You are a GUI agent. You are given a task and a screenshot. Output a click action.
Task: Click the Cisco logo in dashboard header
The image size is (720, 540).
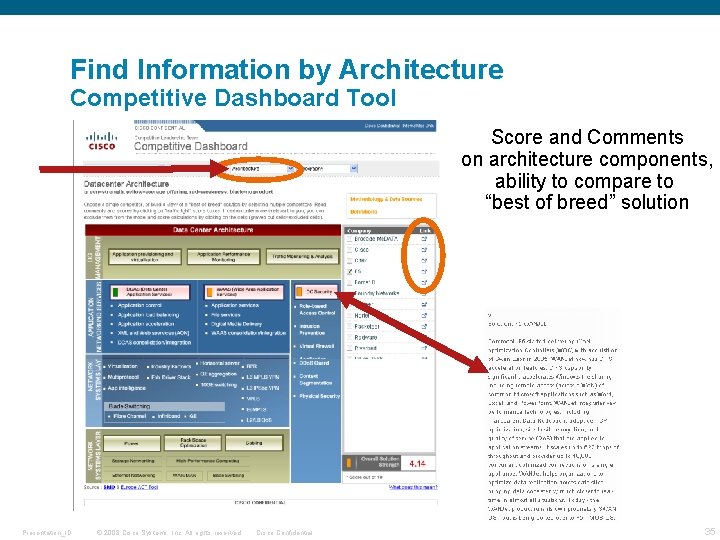[x=102, y=141]
